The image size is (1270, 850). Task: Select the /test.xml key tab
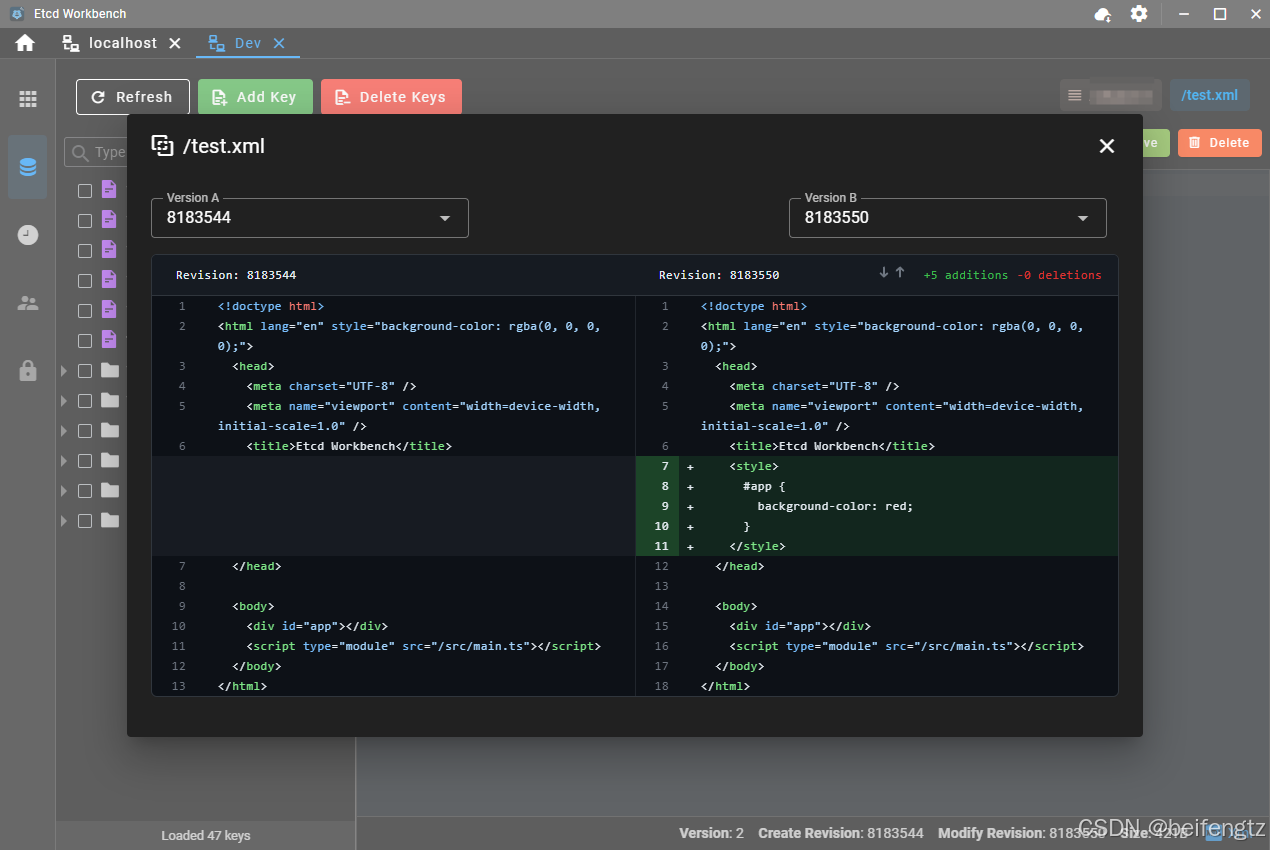point(1210,95)
